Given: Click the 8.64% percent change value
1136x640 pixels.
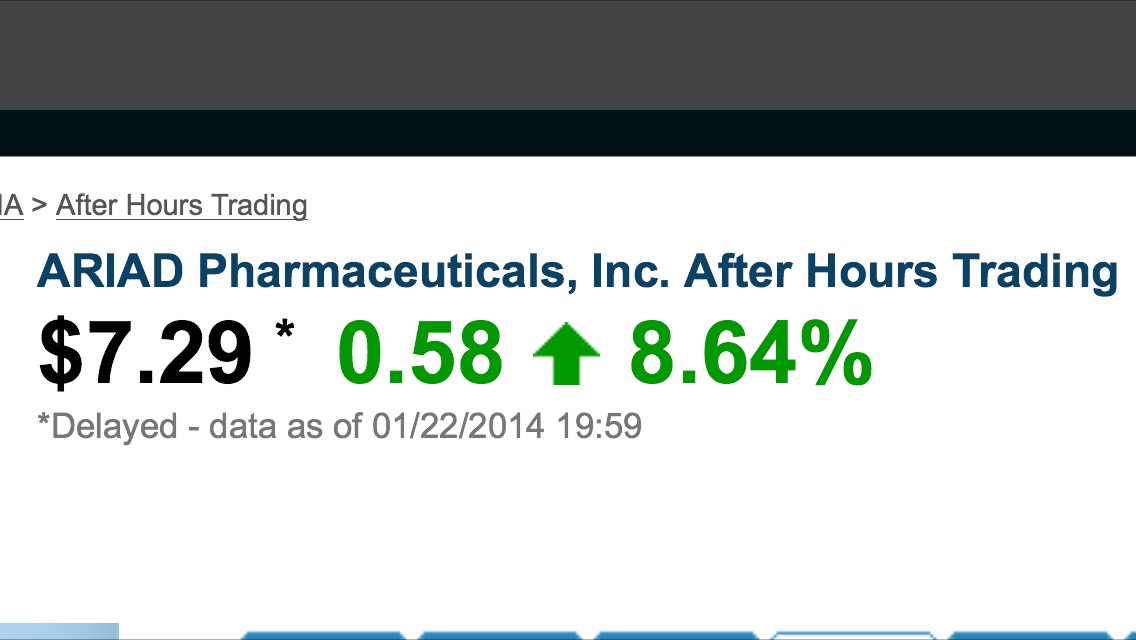Looking at the screenshot, I should (x=750, y=354).
